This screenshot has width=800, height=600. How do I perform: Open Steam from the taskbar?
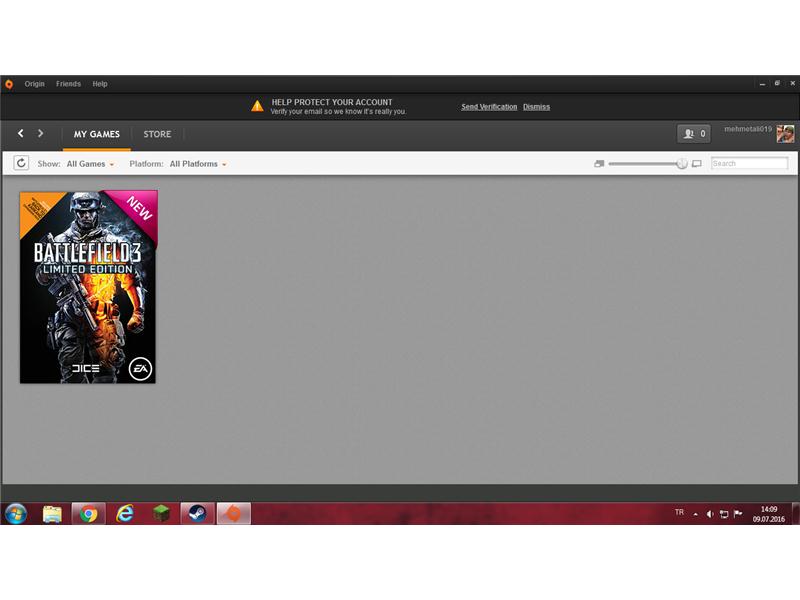pos(197,513)
